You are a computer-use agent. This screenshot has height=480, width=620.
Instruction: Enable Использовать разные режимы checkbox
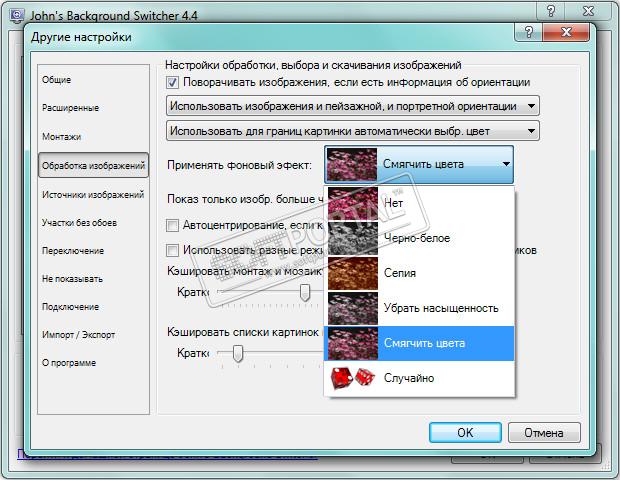(172, 250)
